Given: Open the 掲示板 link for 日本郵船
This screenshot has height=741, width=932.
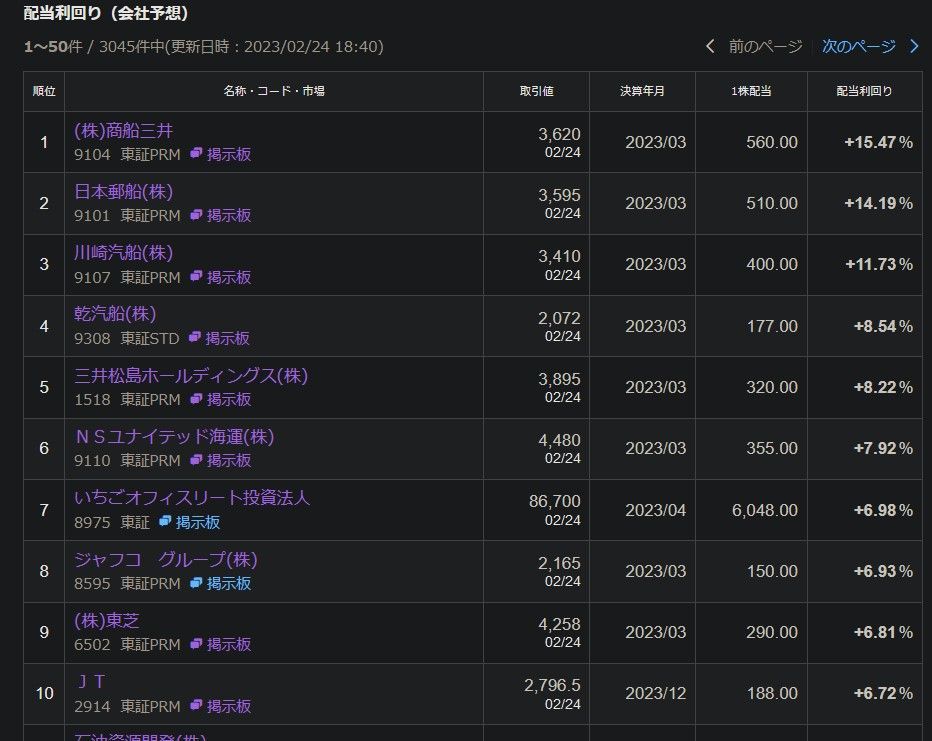Looking at the screenshot, I should pyautogui.click(x=228, y=216).
